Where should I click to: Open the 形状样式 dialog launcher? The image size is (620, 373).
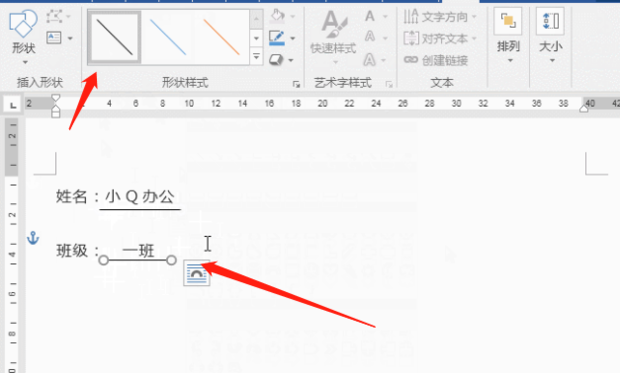tap(296, 84)
